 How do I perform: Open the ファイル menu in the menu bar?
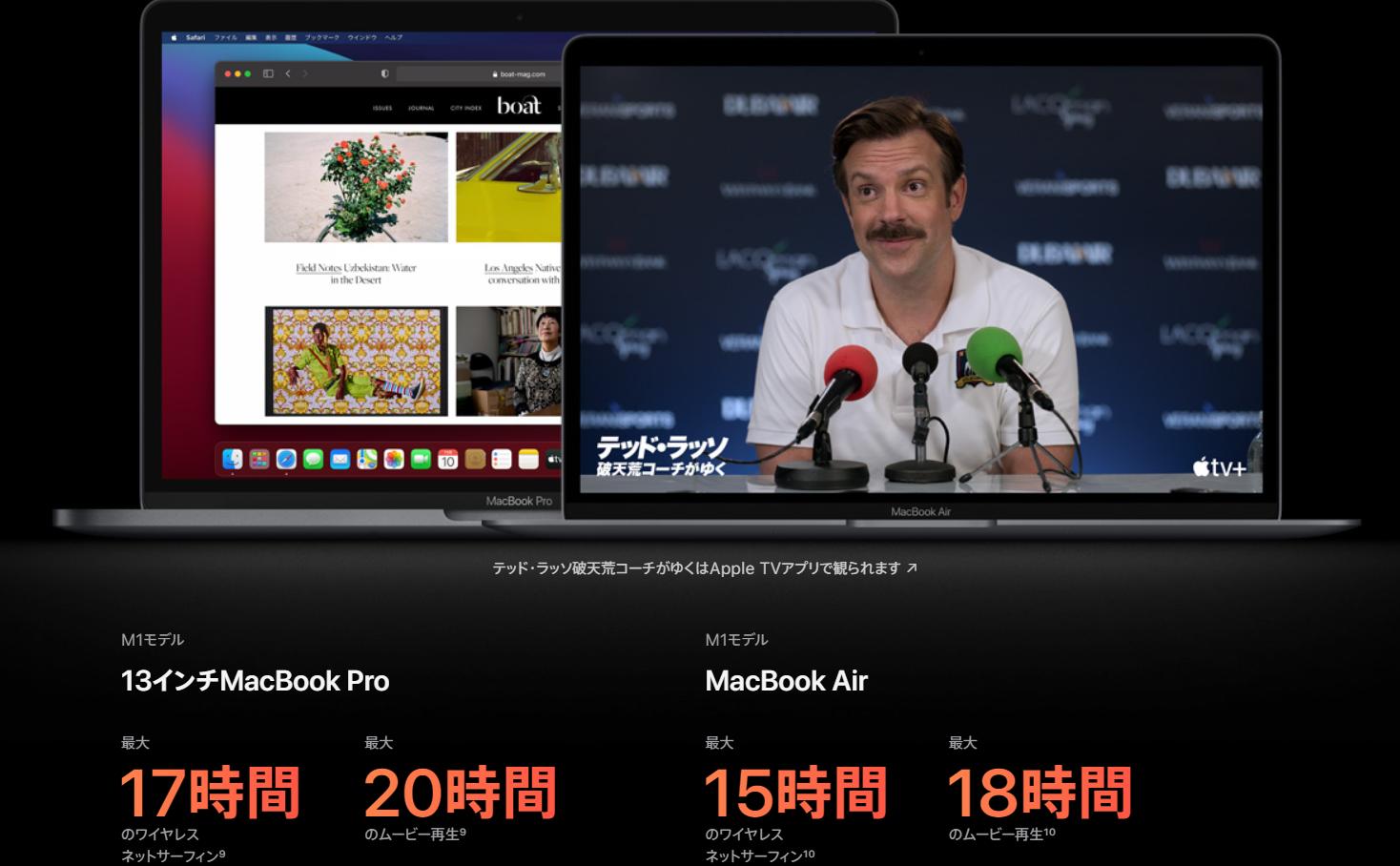point(226,37)
